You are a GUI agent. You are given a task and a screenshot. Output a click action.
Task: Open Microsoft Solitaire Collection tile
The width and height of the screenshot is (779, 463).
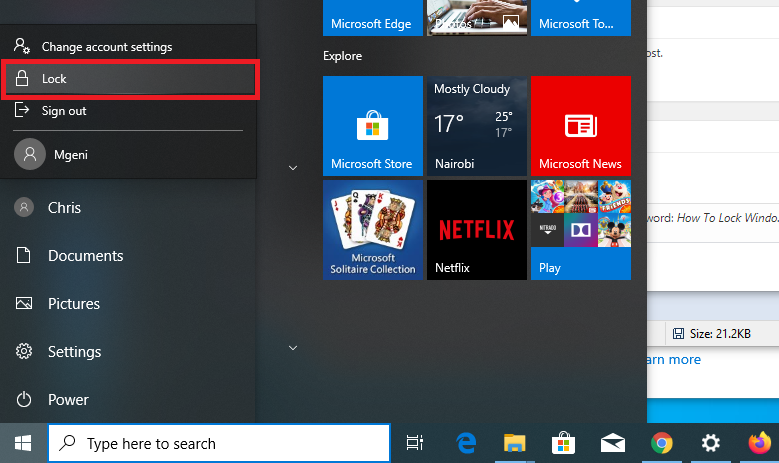(373, 230)
